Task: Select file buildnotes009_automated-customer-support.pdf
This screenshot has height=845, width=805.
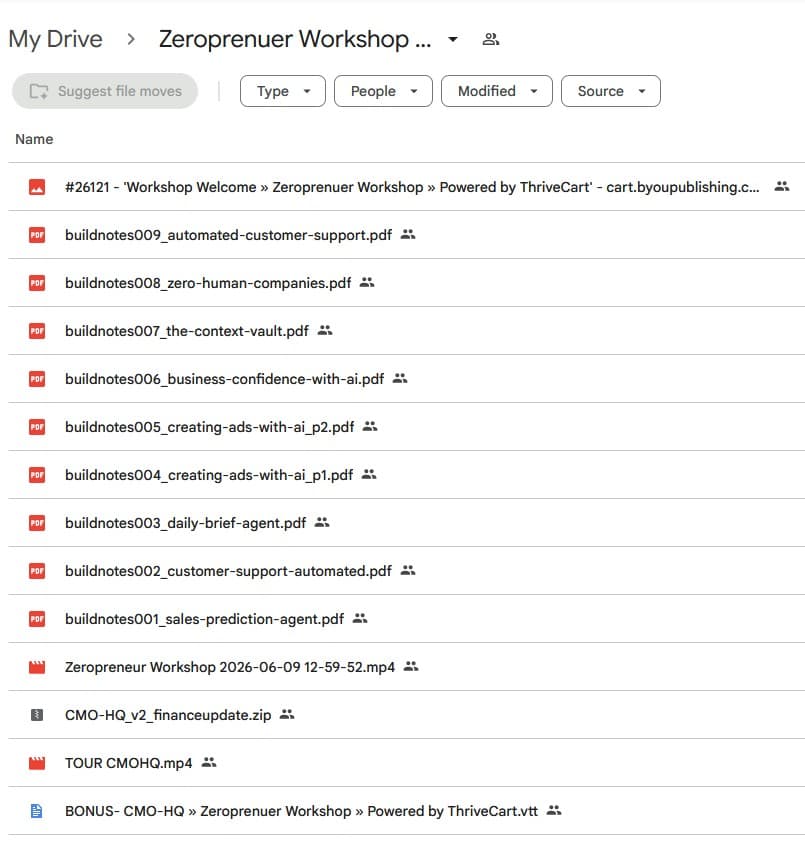Action: (228, 235)
